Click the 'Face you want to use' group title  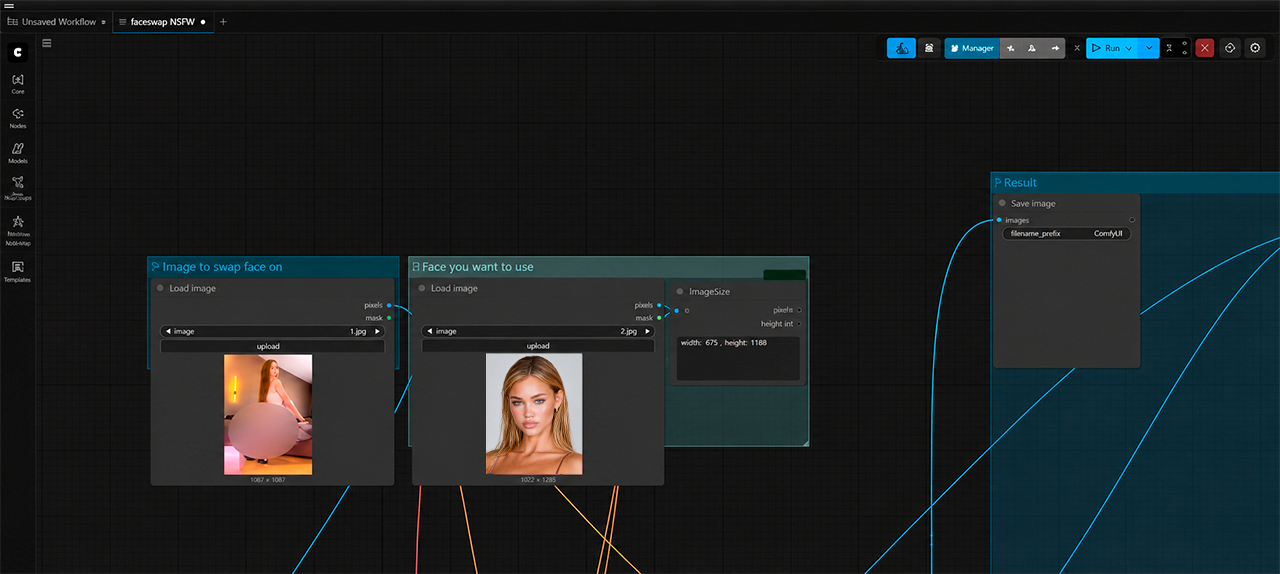[x=478, y=267]
